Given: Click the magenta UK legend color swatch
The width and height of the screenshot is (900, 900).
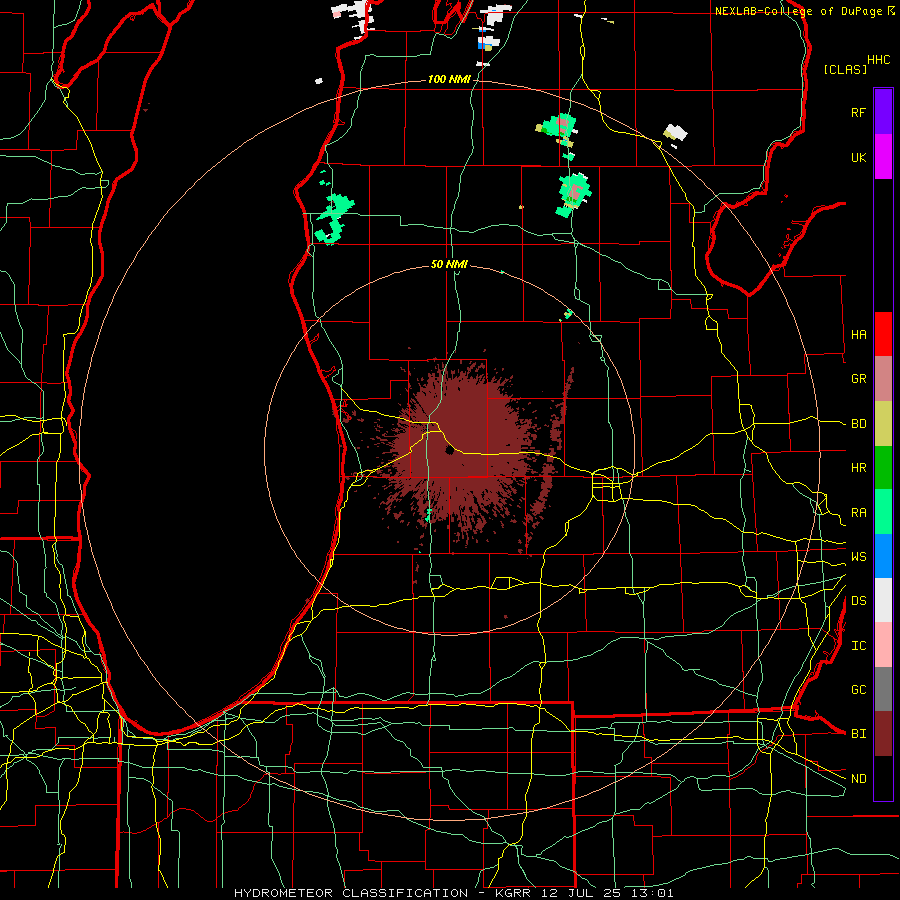Looking at the screenshot, I should click(883, 157).
